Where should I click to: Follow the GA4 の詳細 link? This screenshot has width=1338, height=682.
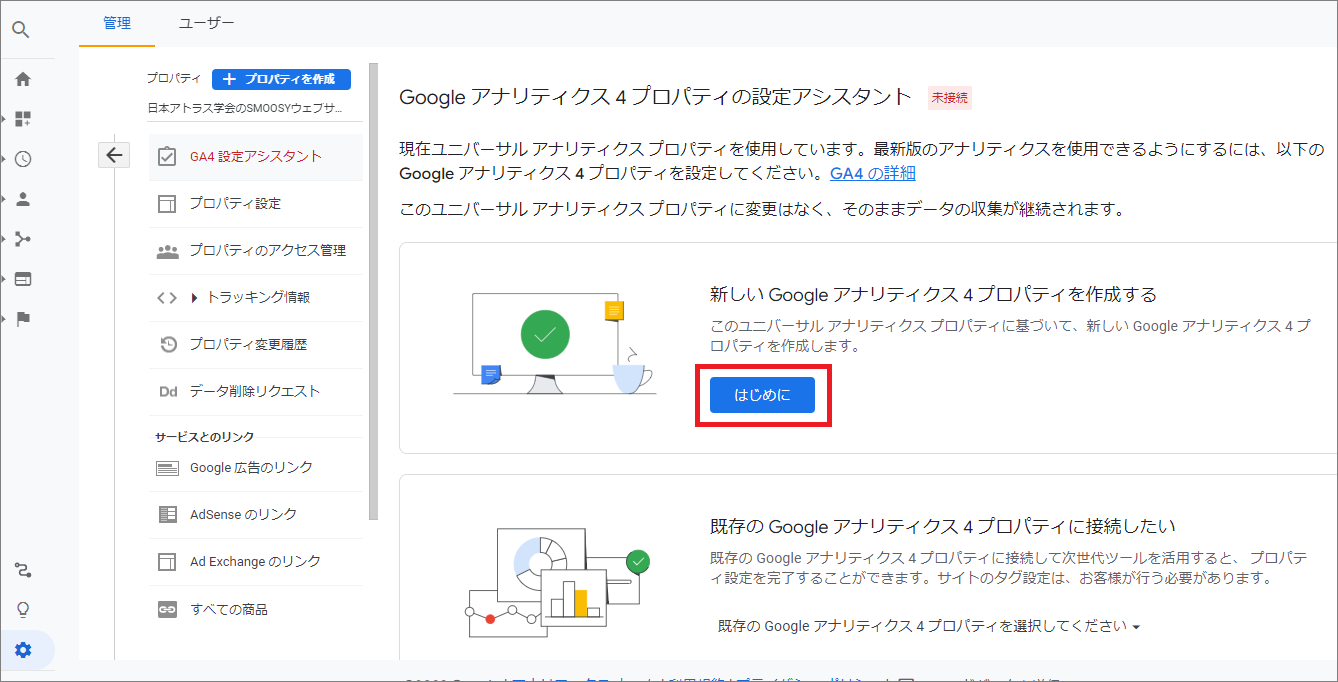click(872, 173)
